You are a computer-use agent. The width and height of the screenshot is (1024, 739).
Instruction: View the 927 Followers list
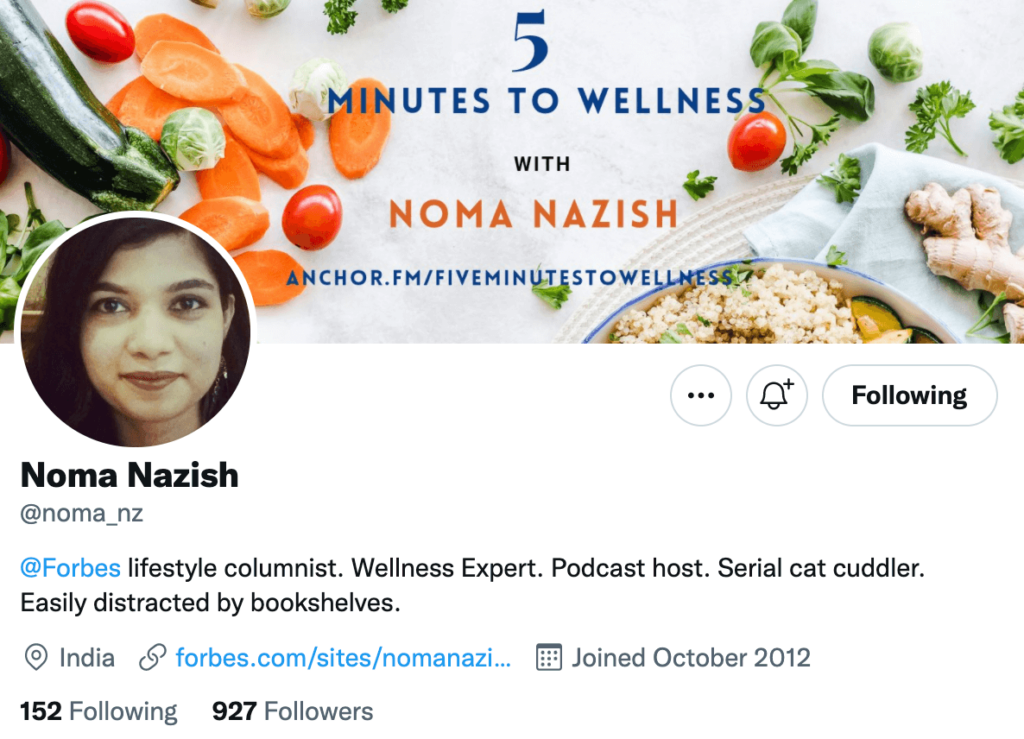pyautogui.click(x=293, y=711)
